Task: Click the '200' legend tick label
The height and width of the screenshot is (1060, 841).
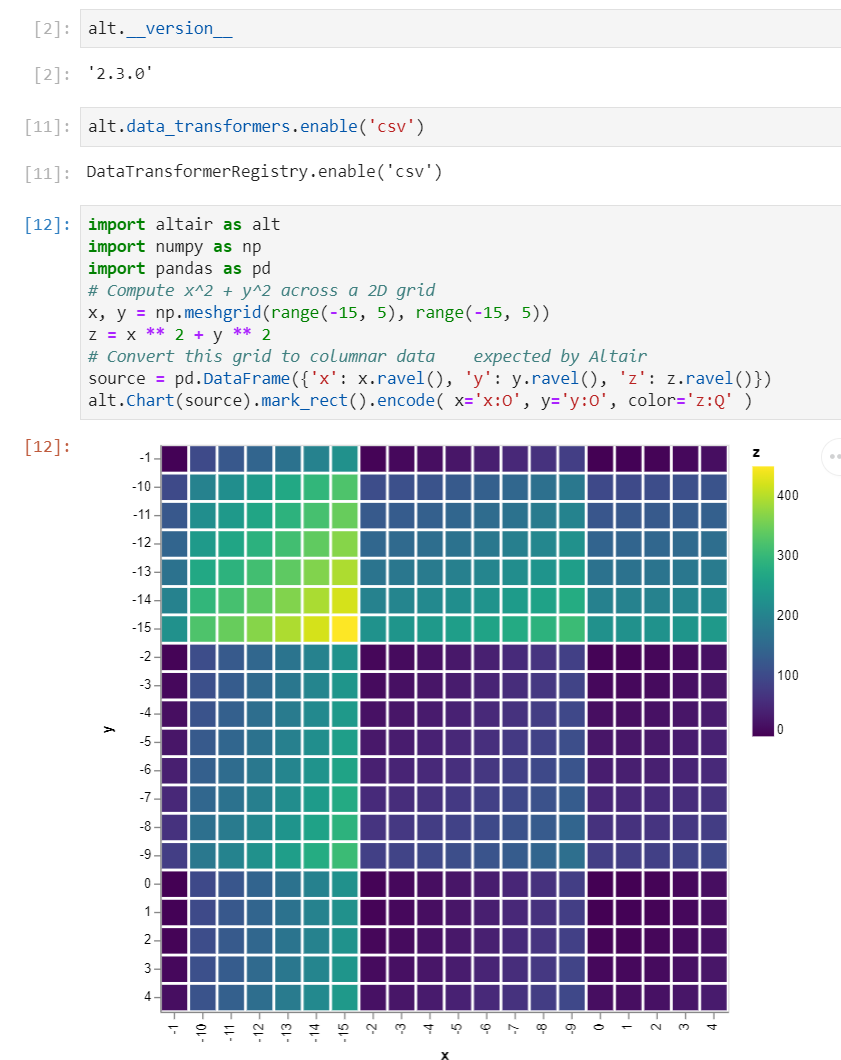Action: pyautogui.click(x=788, y=616)
